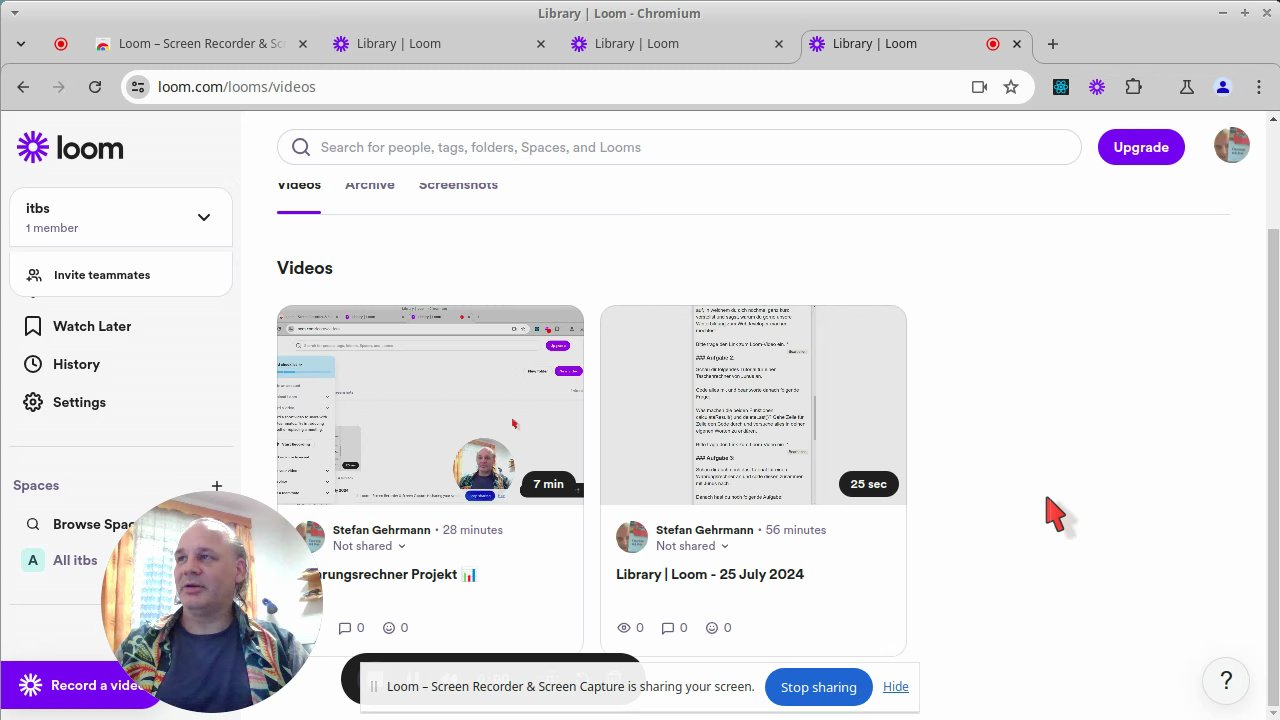
Task: Switch to the Videos tab
Action: click(299, 186)
